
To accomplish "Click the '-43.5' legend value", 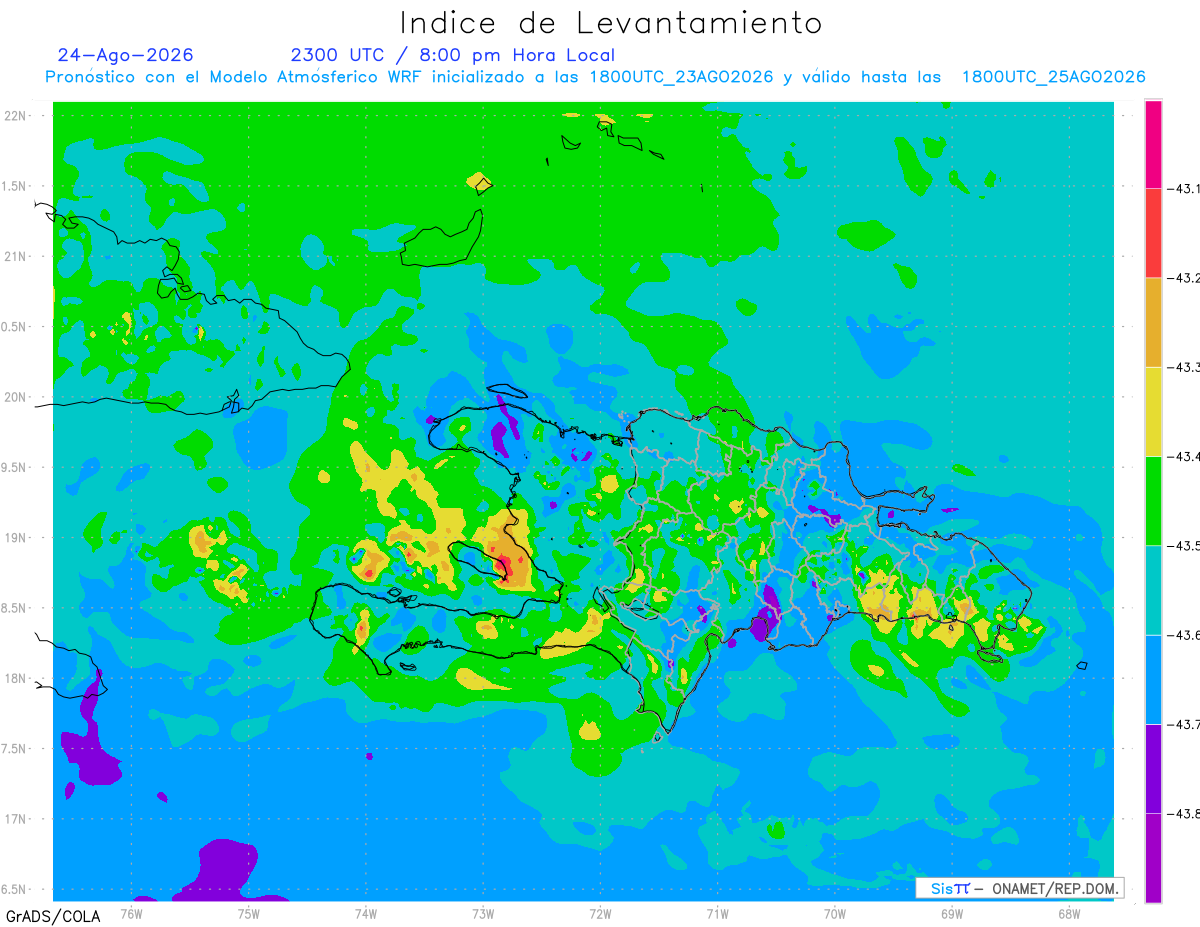I will [x=1185, y=546].
